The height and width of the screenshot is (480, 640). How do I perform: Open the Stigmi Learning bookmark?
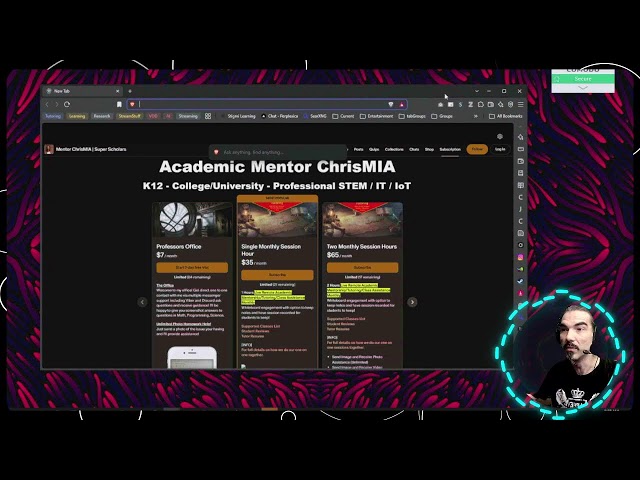[238, 116]
